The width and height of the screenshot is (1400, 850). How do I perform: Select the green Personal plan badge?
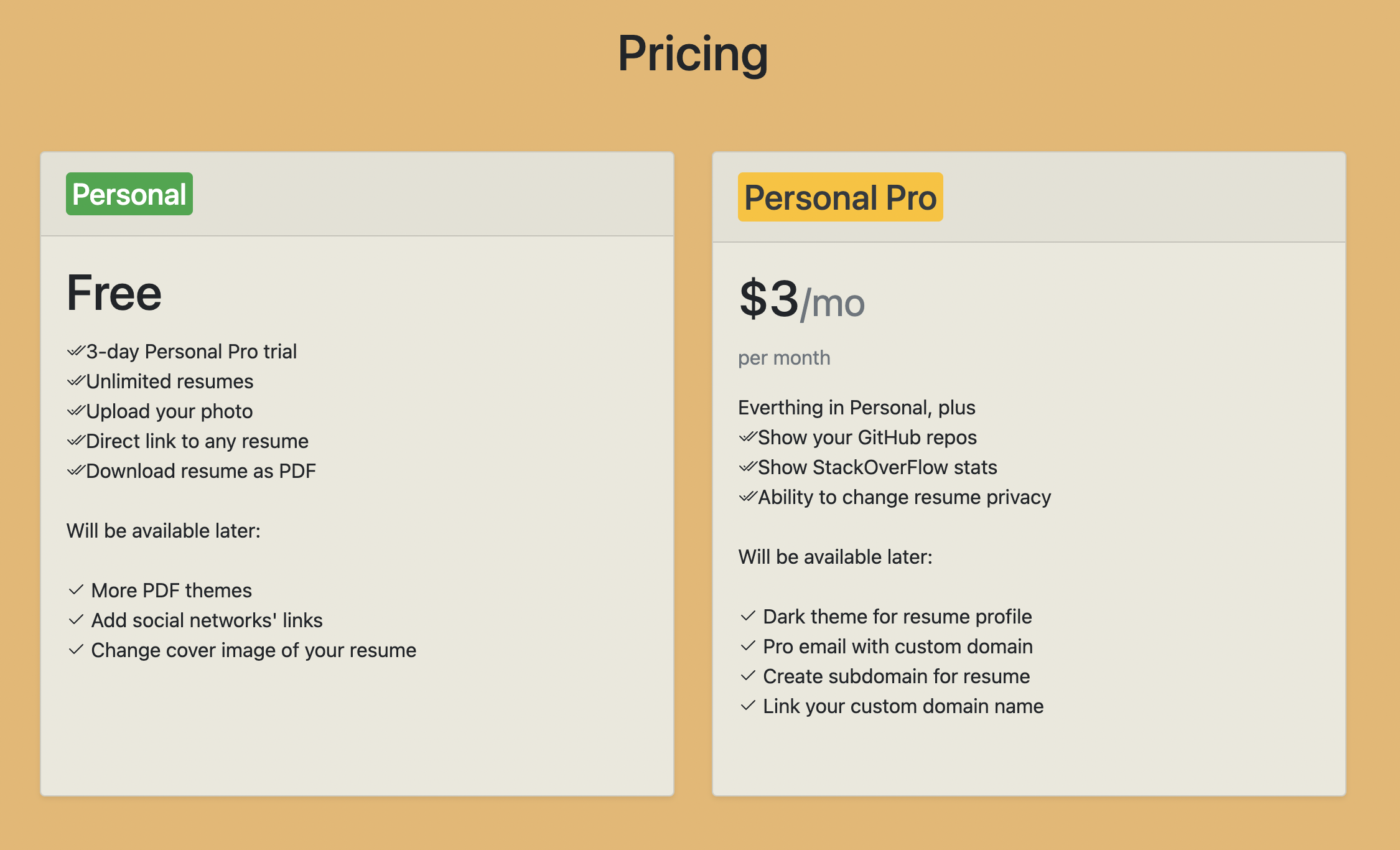129,194
